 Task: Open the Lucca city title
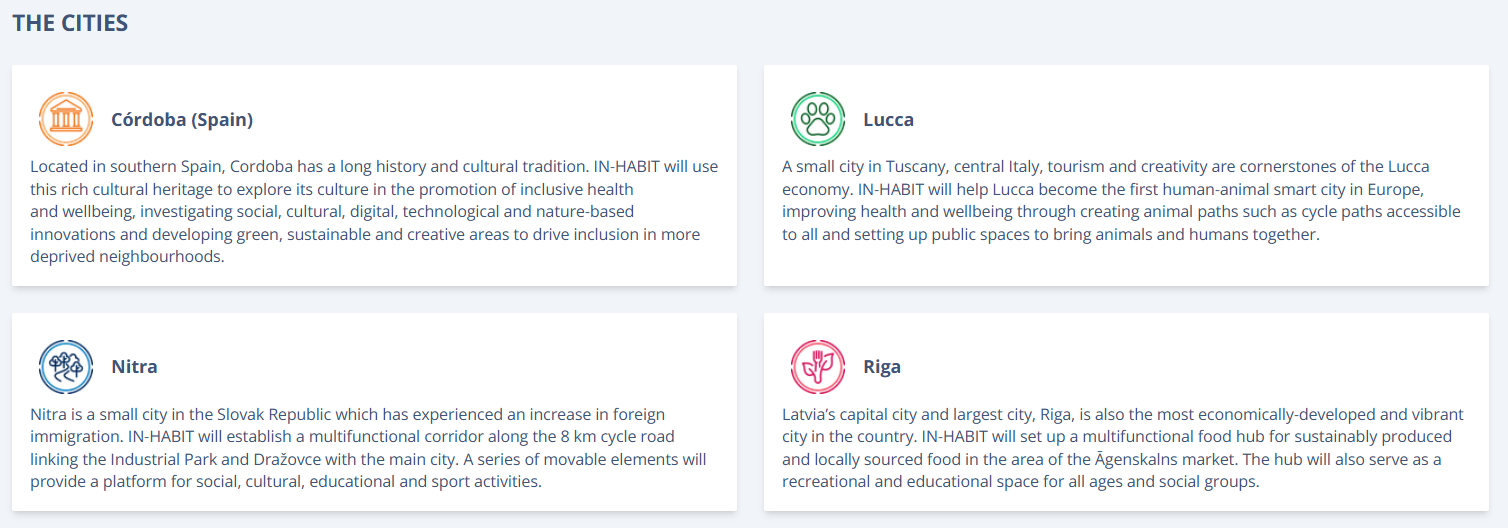coord(888,119)
